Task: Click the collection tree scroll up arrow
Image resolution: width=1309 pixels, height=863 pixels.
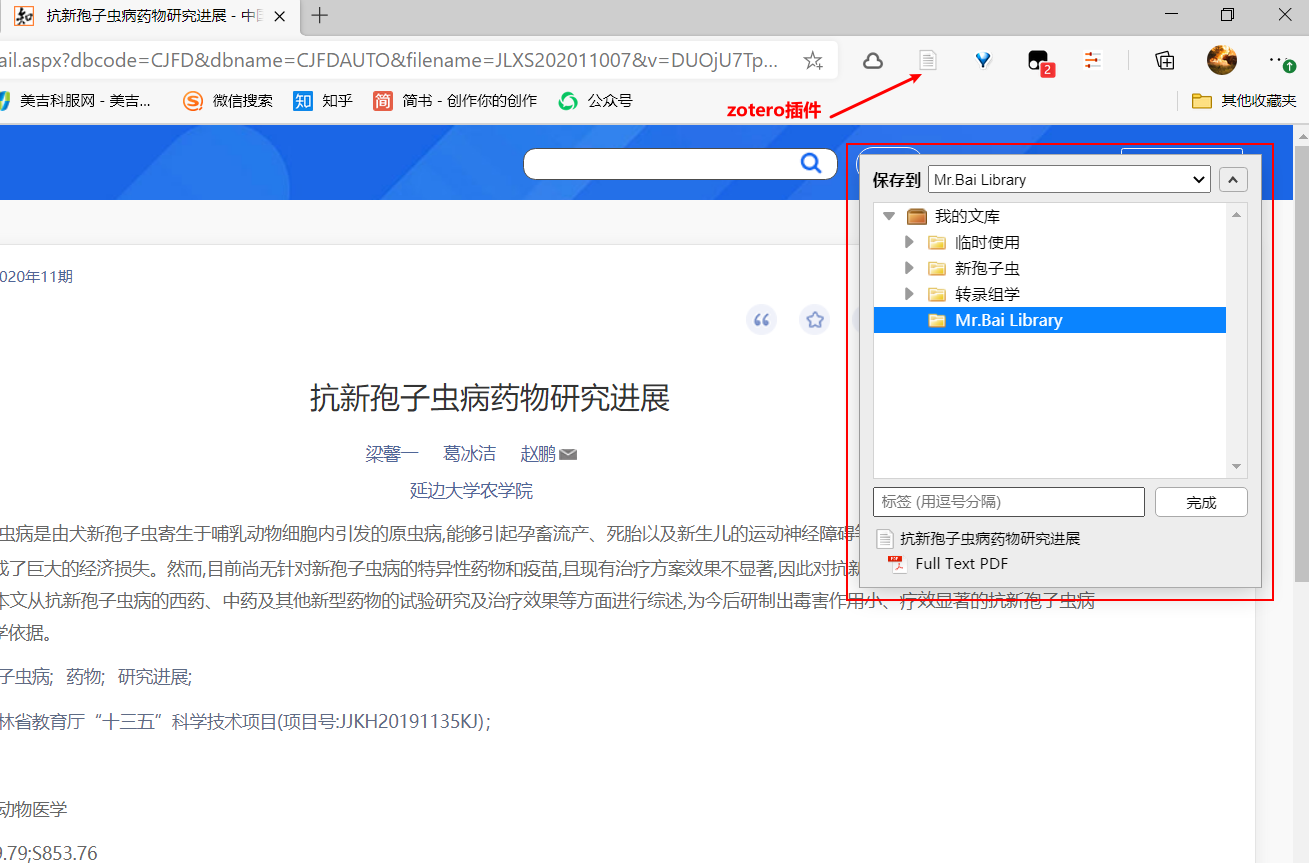Action: [x=1237, y=214]
